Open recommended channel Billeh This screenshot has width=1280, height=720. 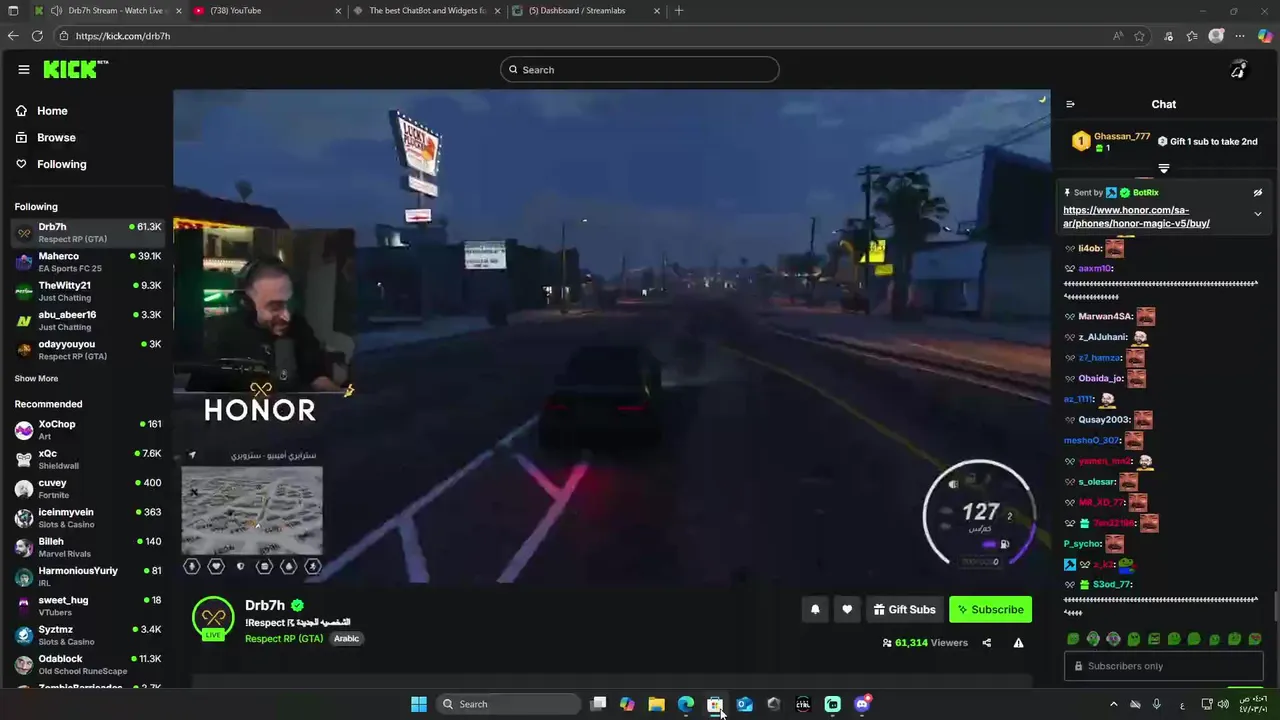point(88,547)
